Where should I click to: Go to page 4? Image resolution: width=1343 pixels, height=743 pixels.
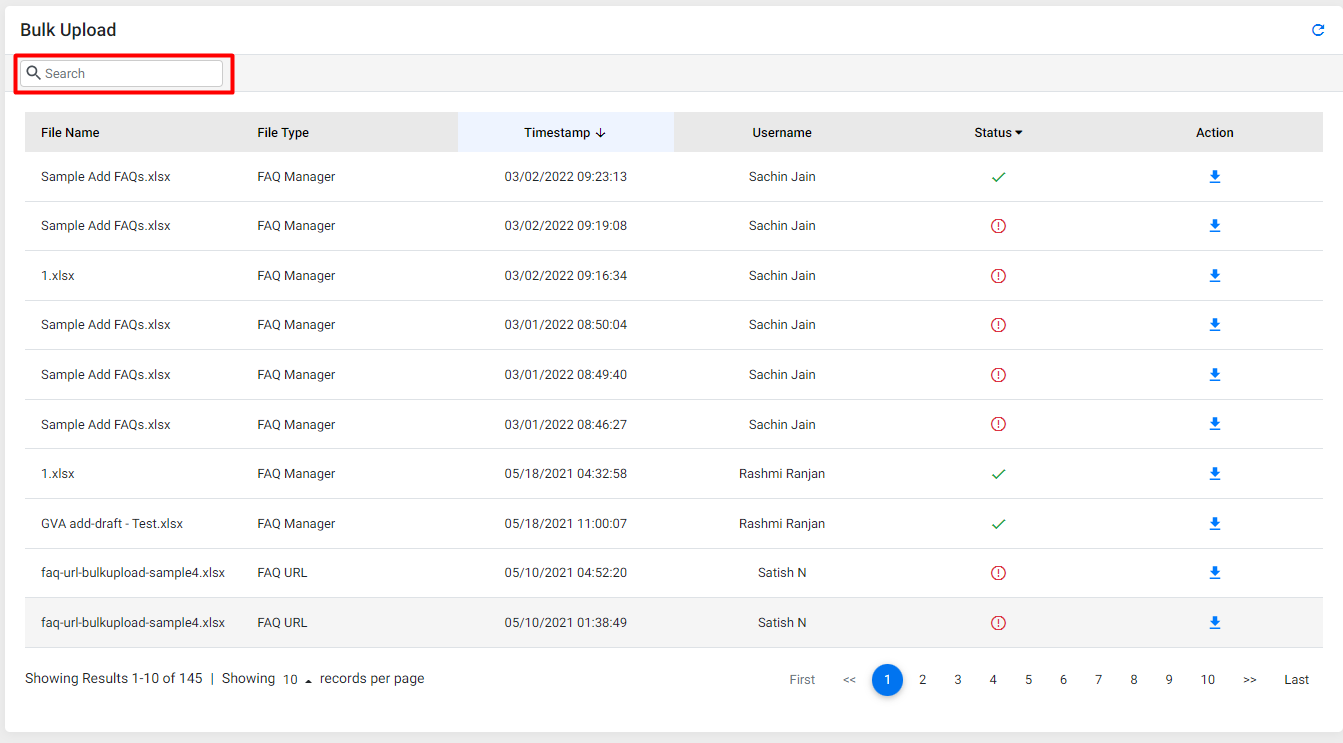tap(993, 680)
